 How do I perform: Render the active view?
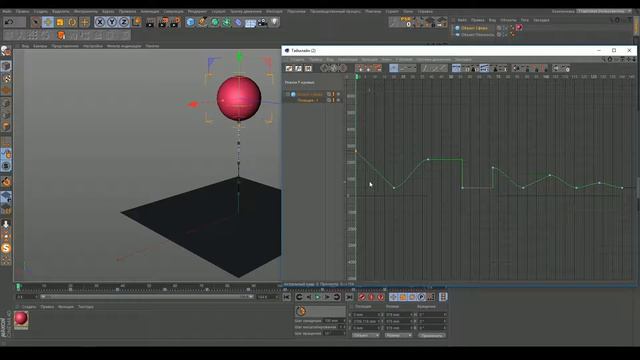point(150,22)
